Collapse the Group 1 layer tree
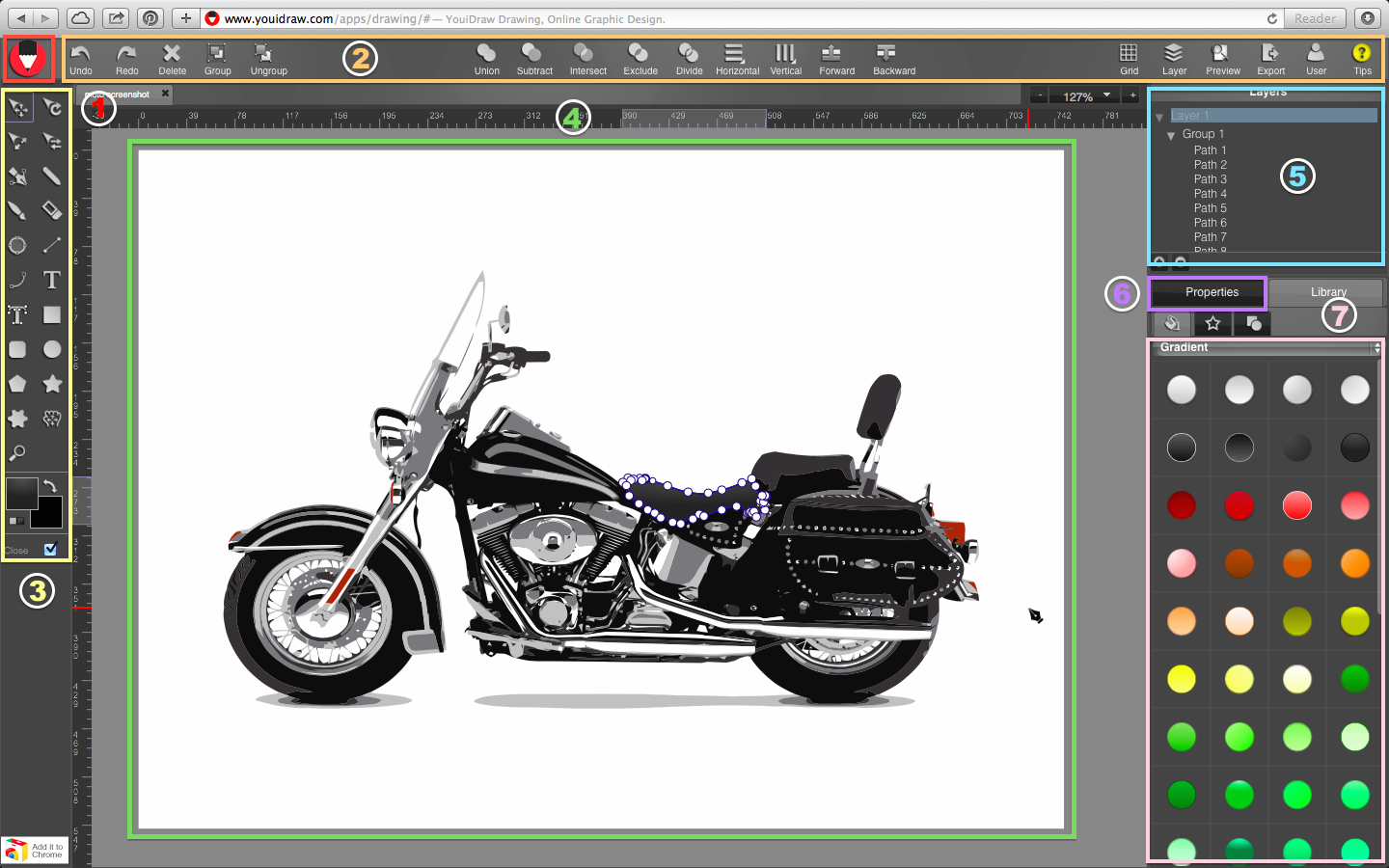1389x868 pixels. click(1170, 134)
